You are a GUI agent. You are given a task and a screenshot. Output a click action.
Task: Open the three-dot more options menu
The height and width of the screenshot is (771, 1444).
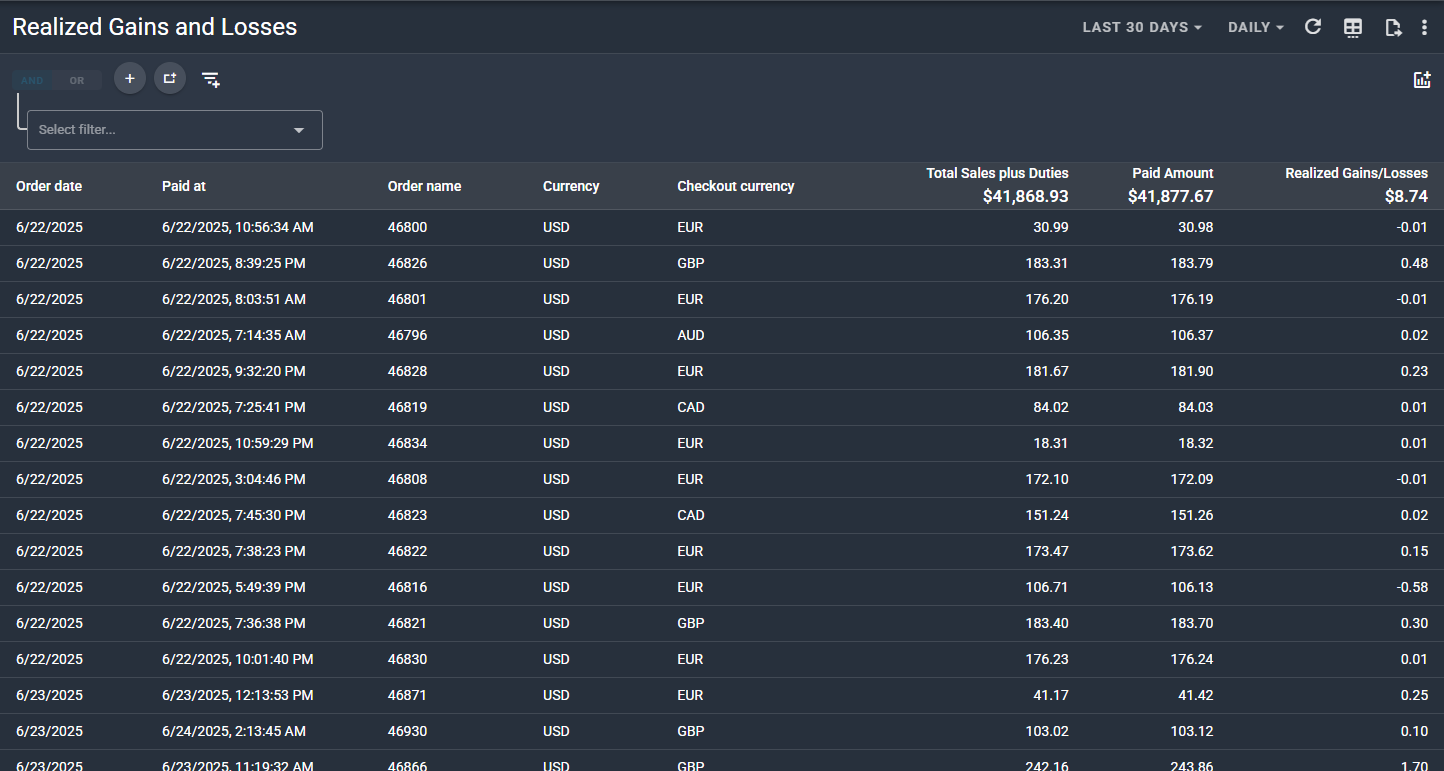(x=1424, y=28)
